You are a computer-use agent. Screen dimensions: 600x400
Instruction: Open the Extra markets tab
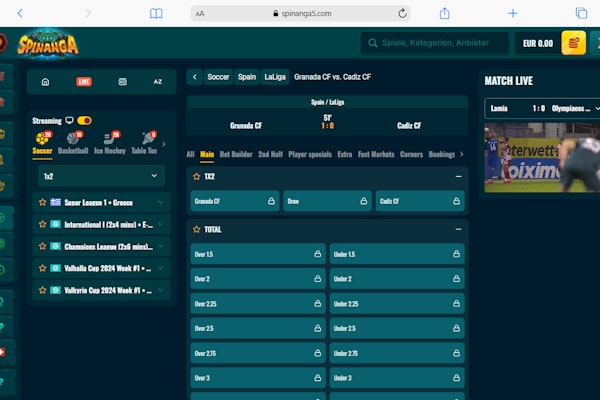click(345, 154)
